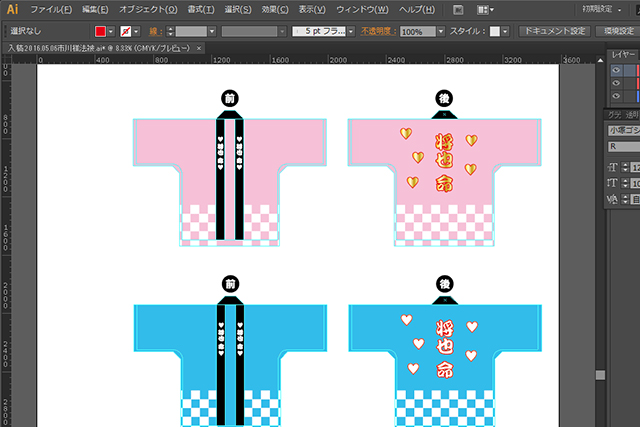The width and height of the screenshot is (640, 427).
Task: Click the font size stepper arrows
Action: 625,167
